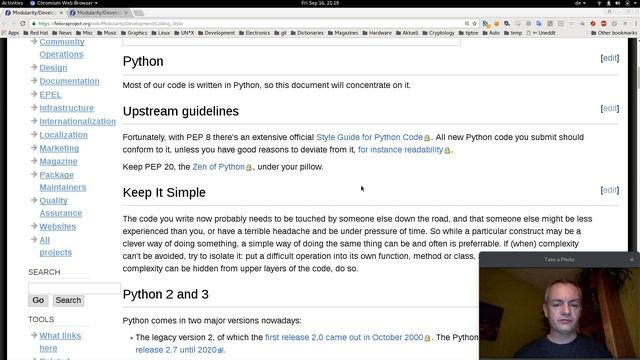This screenshot has width=640, height=360.
Task: Open the EPEL sidebar link
Action: (x=50, y=94)
